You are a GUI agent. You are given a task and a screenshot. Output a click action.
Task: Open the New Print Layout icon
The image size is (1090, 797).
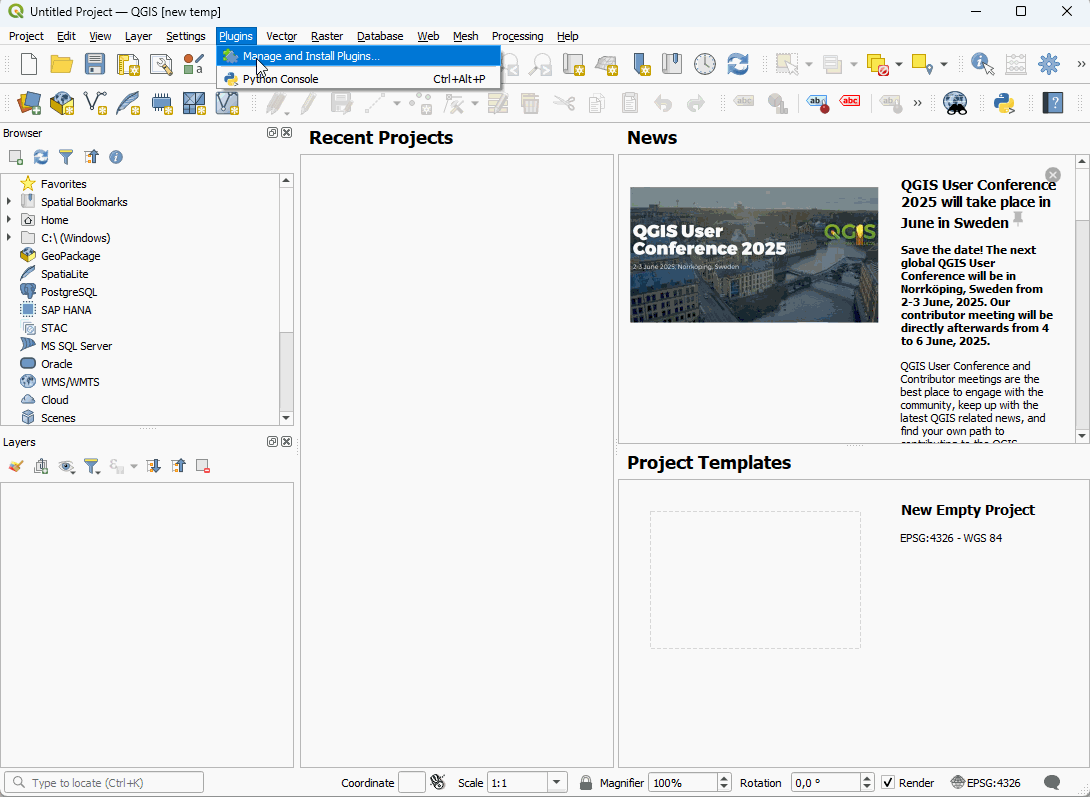(128, 64)
